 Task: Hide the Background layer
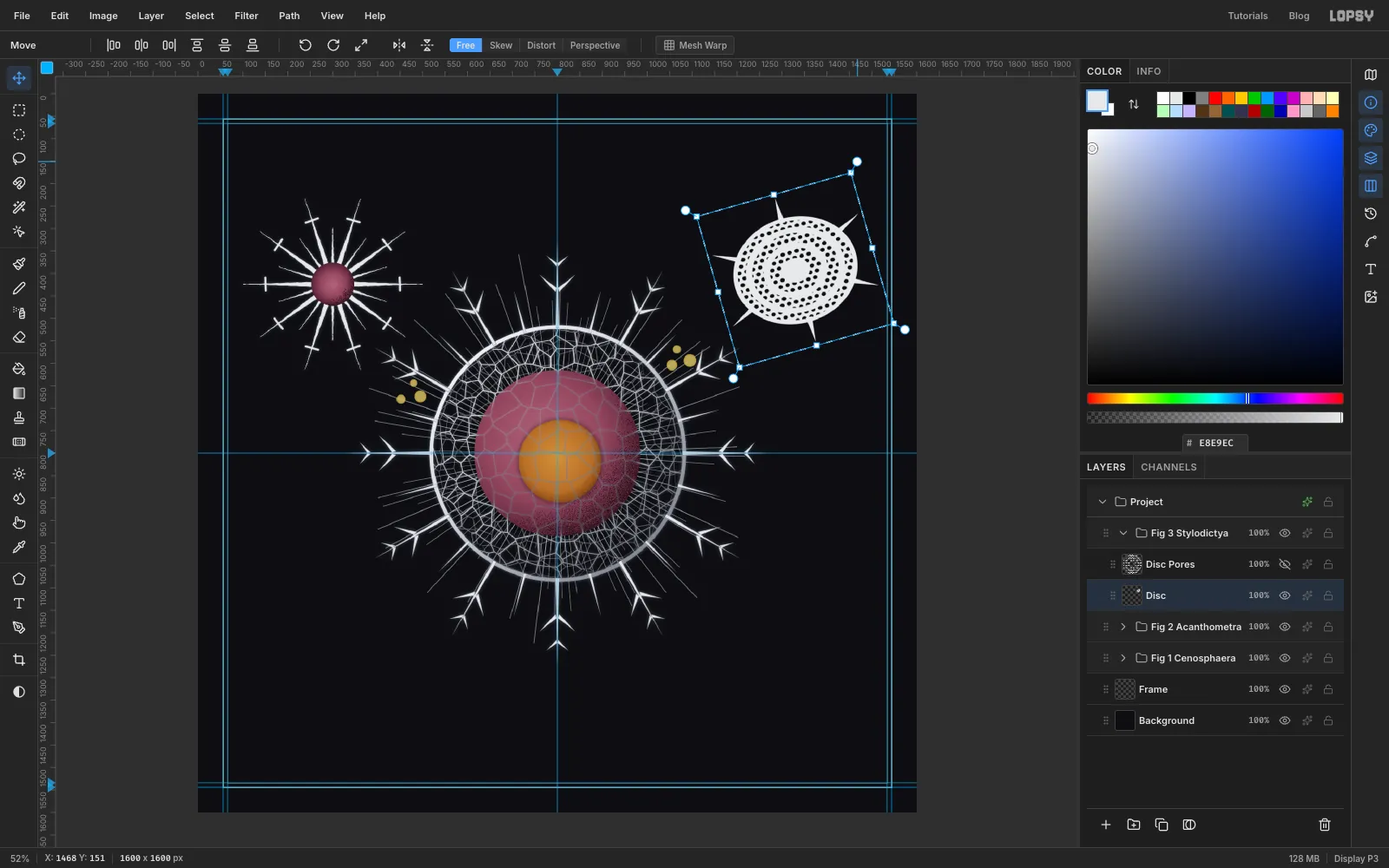[x=1285, y=720]
